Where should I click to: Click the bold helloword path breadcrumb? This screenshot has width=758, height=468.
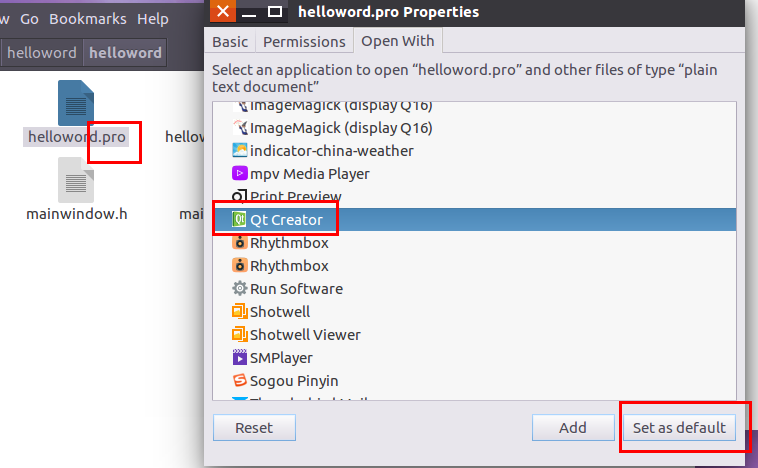tap(125, 52)
